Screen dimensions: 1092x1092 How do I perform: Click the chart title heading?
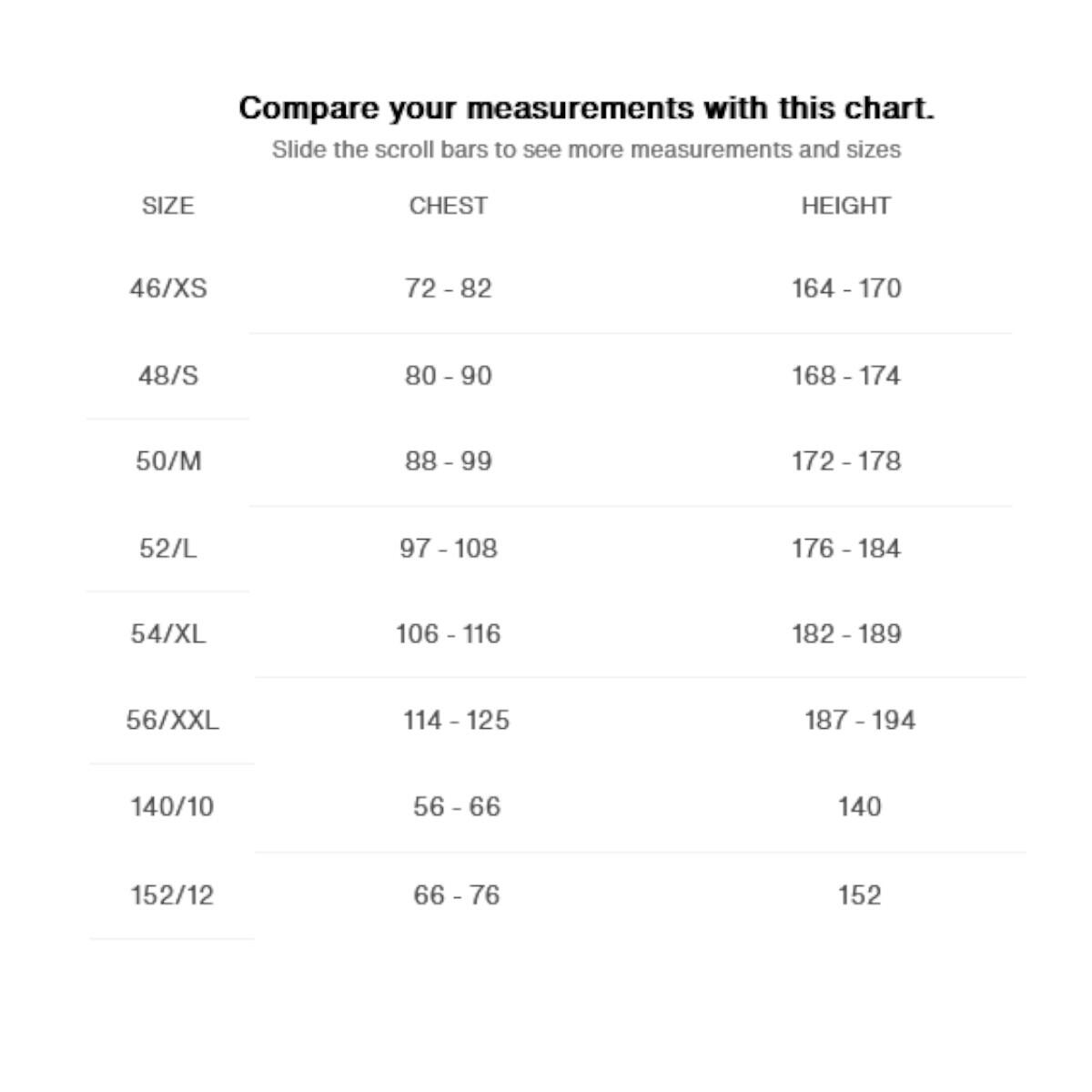coord(586,108)
